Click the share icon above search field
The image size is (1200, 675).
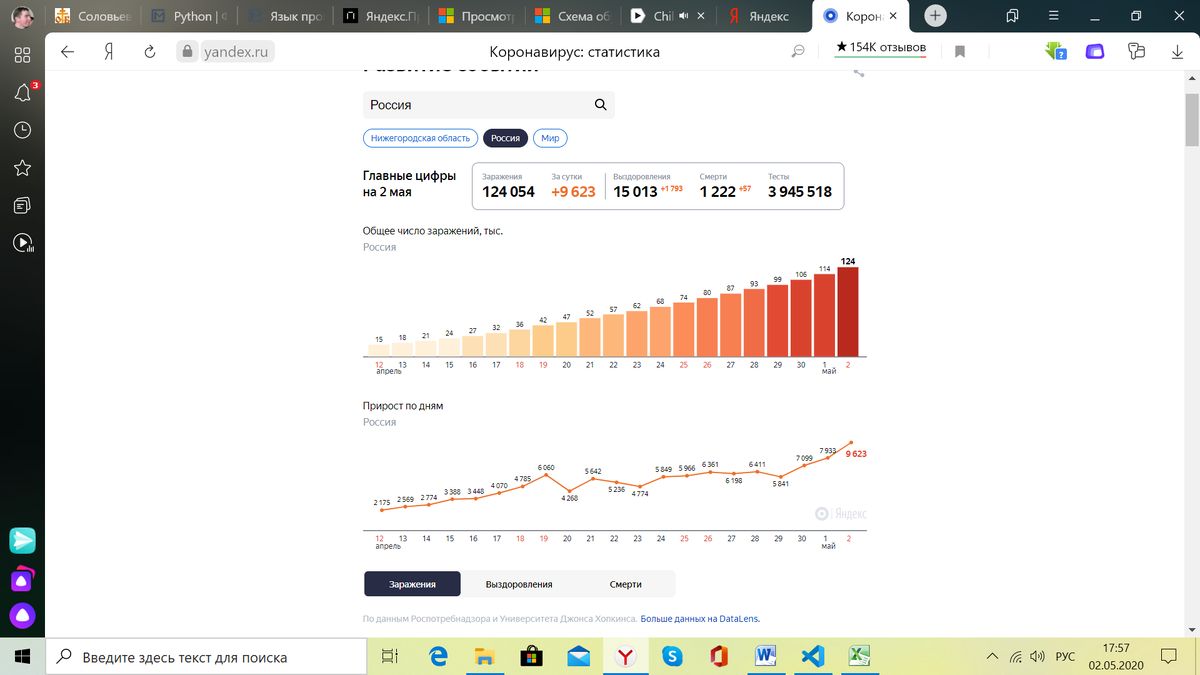[858, 72]
